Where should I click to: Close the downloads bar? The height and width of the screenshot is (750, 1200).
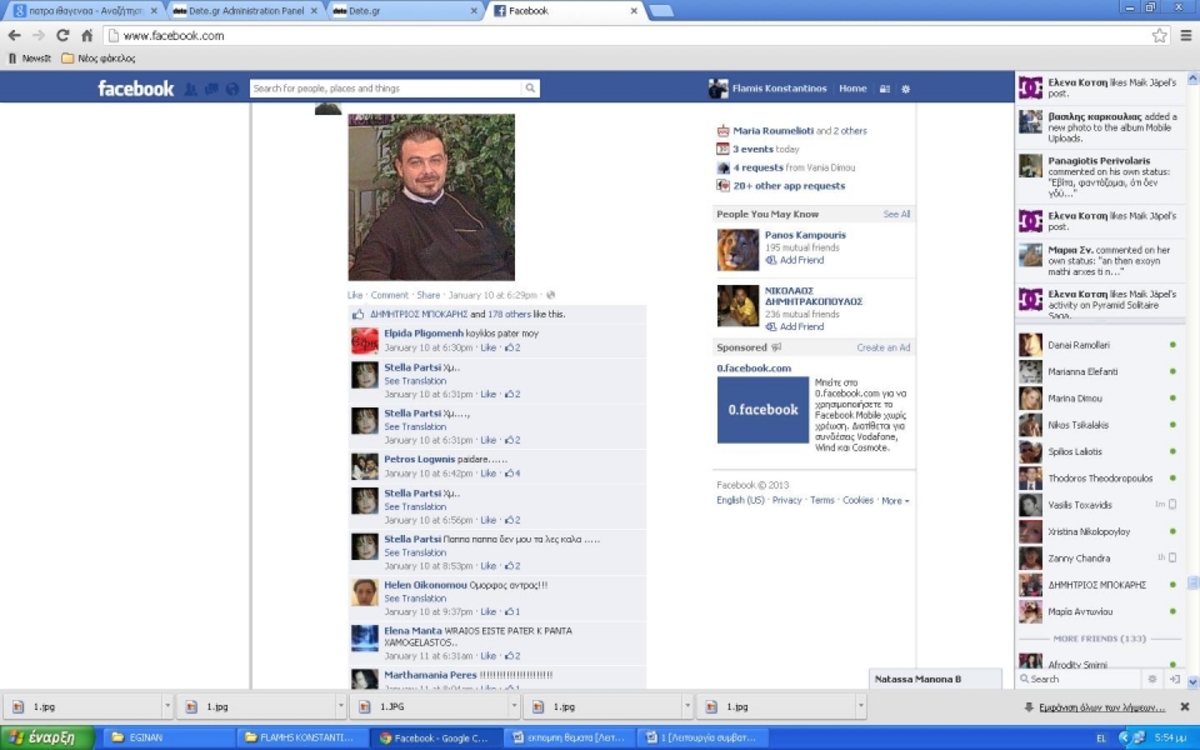click(x=1186, y=706)
